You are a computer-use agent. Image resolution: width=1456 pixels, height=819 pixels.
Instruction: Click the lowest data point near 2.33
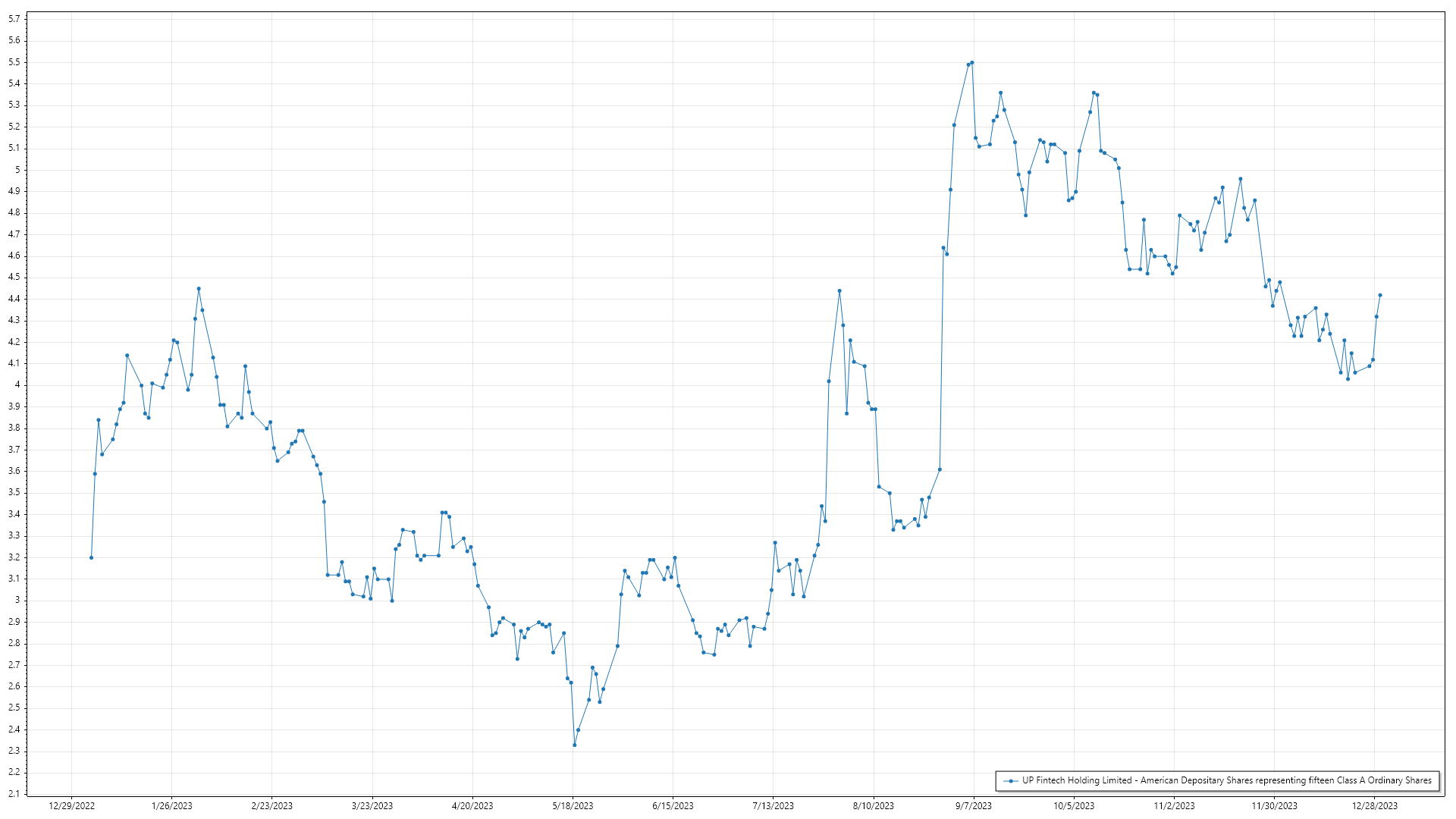(575, 745)
